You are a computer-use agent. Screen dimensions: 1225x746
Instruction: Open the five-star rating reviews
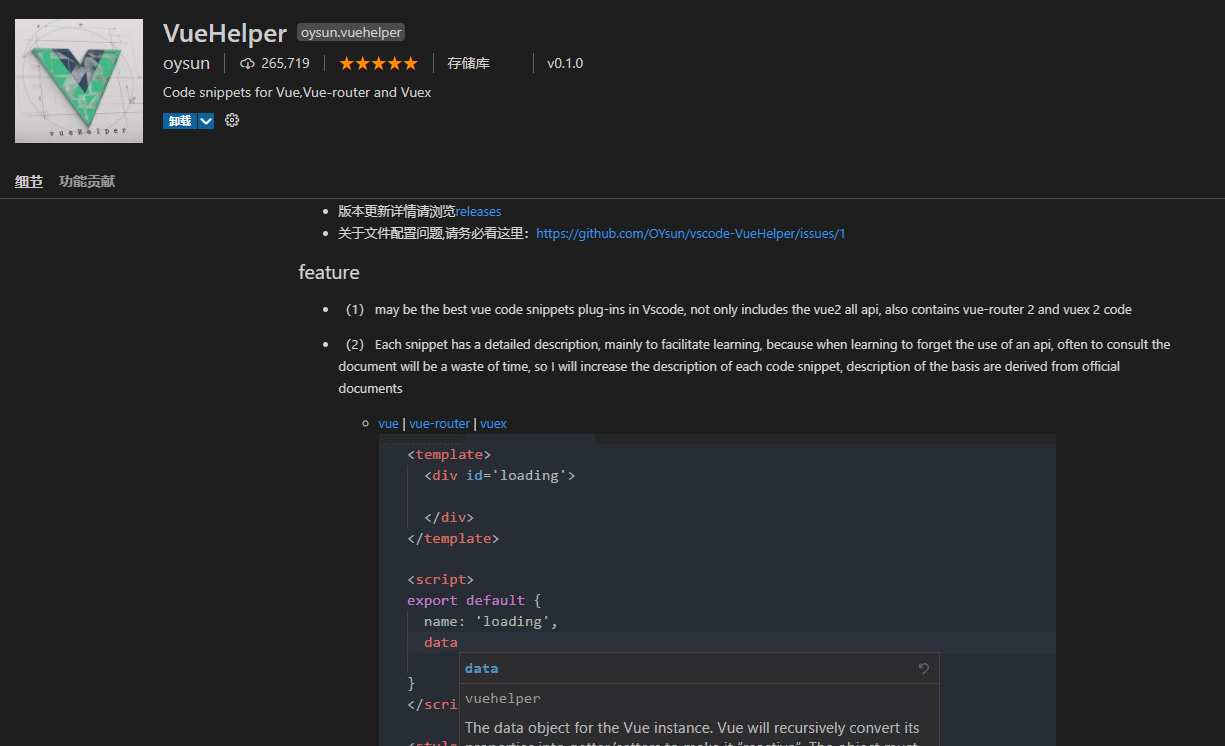coord(378,63)
